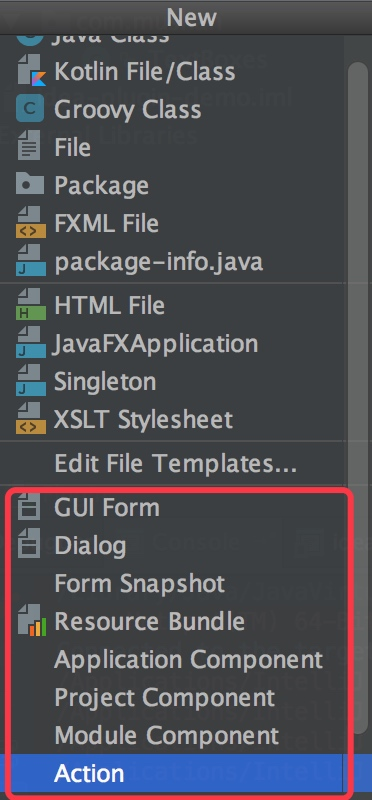372x800 pixels.
Task: Click the Package folder icon
Action: click(30, 185)
